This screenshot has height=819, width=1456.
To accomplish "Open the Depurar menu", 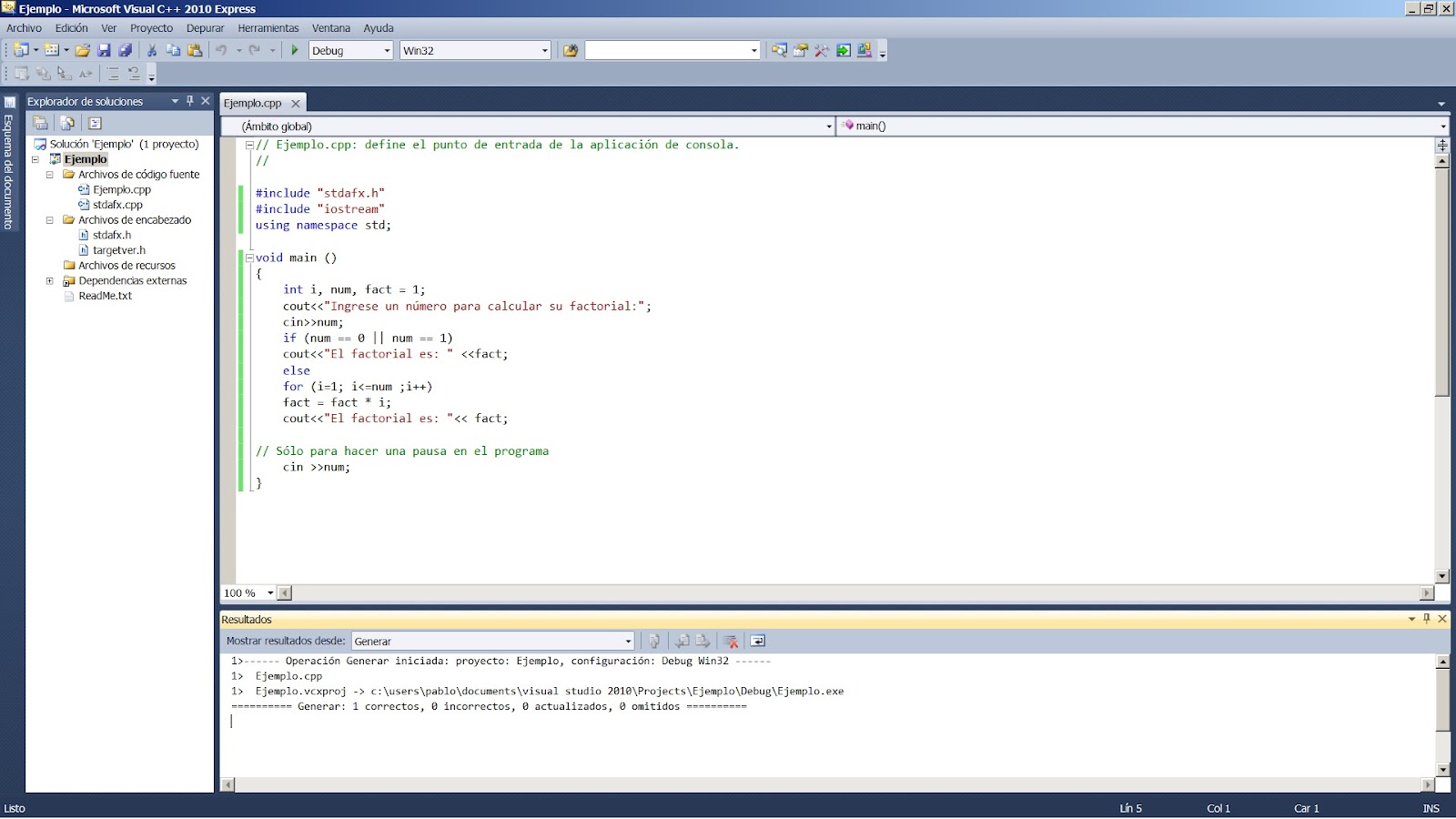I will [204, 28].
